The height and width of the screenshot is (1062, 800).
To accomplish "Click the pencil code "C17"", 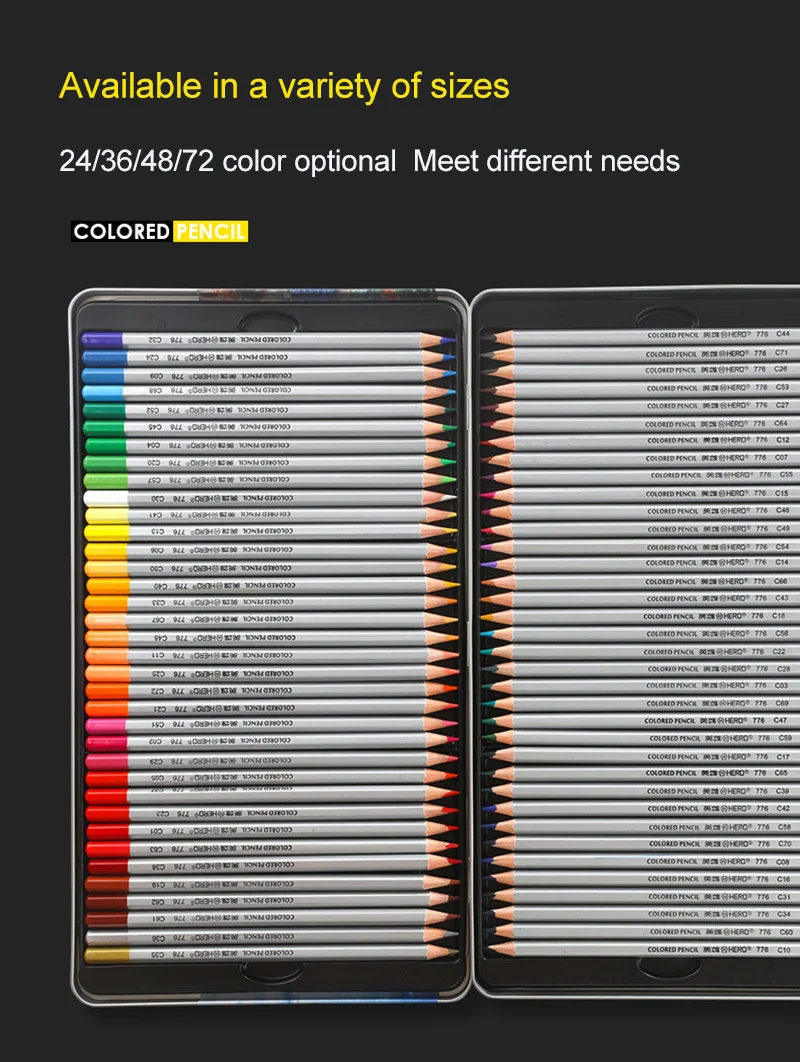I will (783, 757).
